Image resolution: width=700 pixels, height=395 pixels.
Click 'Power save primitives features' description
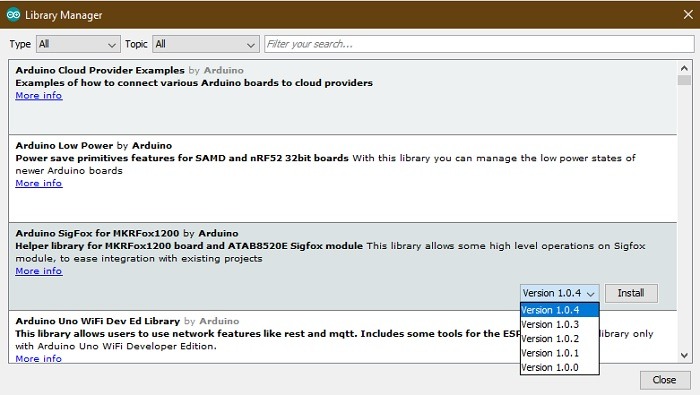pyautogui.click(x=182, y=158)
